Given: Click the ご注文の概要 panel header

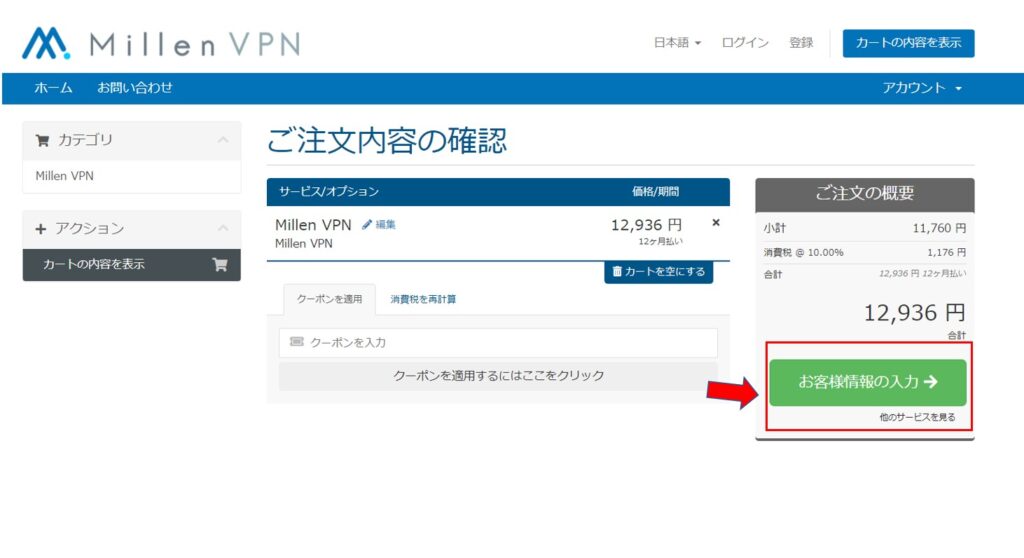Looking at the screenshot, I should coord(865,193).
